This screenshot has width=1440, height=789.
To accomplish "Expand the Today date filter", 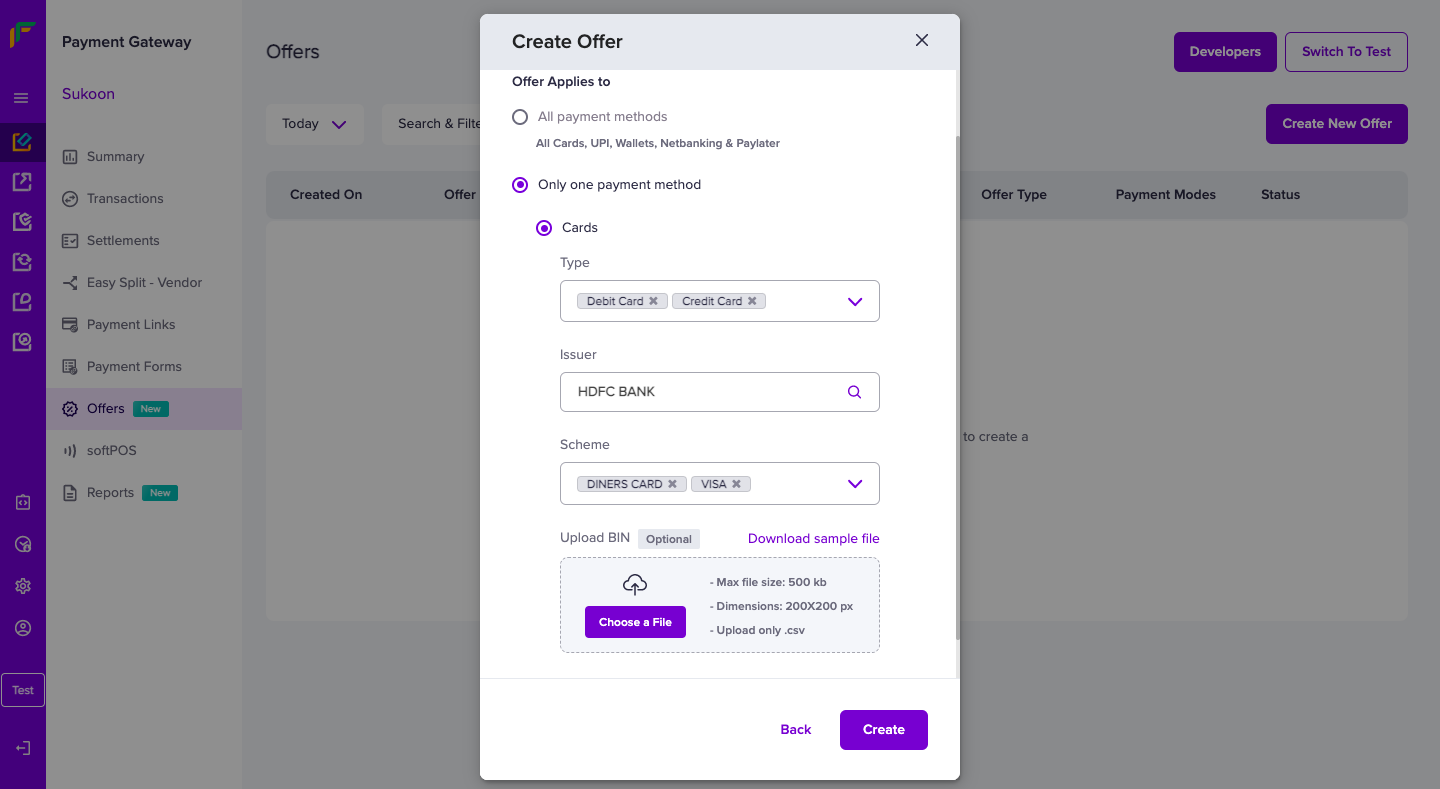I will (315, 123).
